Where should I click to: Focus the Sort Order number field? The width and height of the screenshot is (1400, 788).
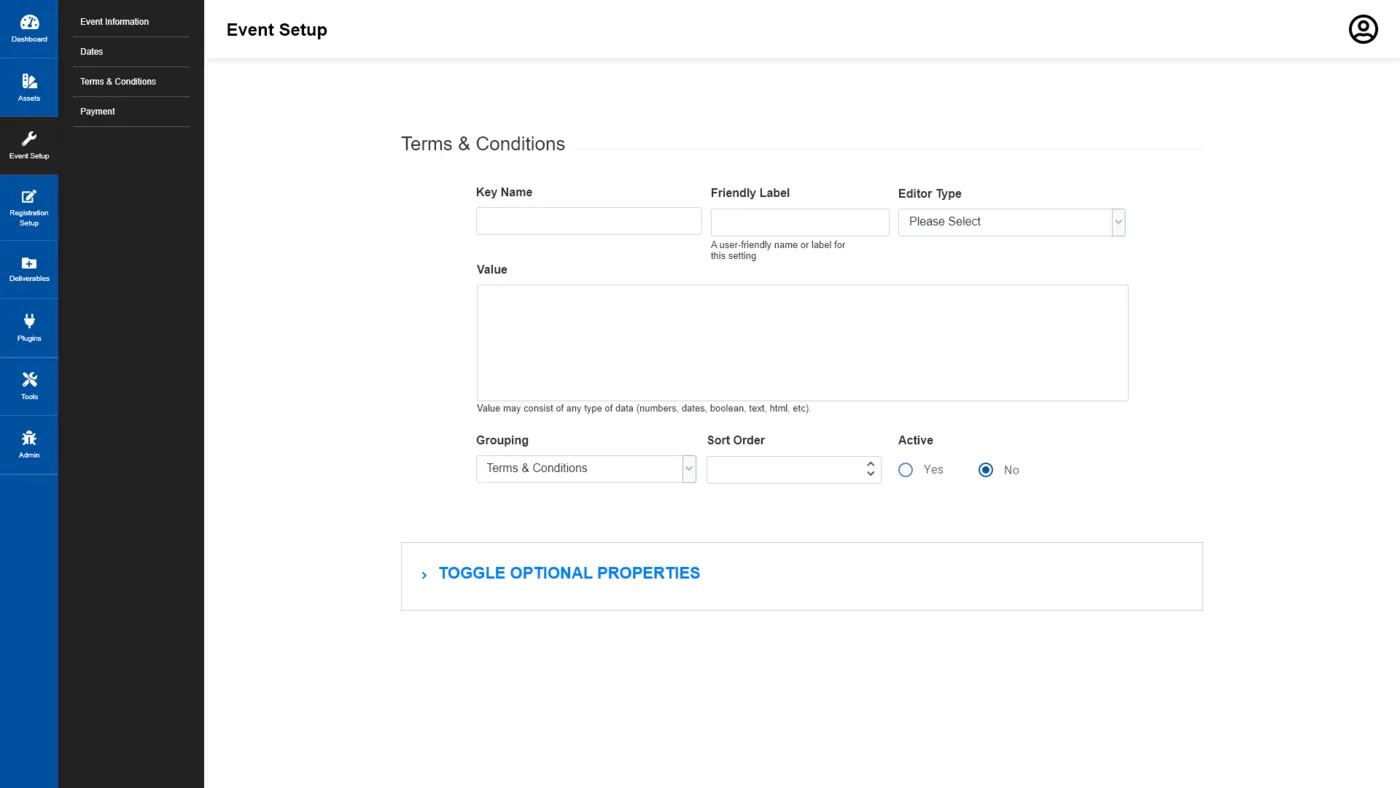tap(794, 470)
